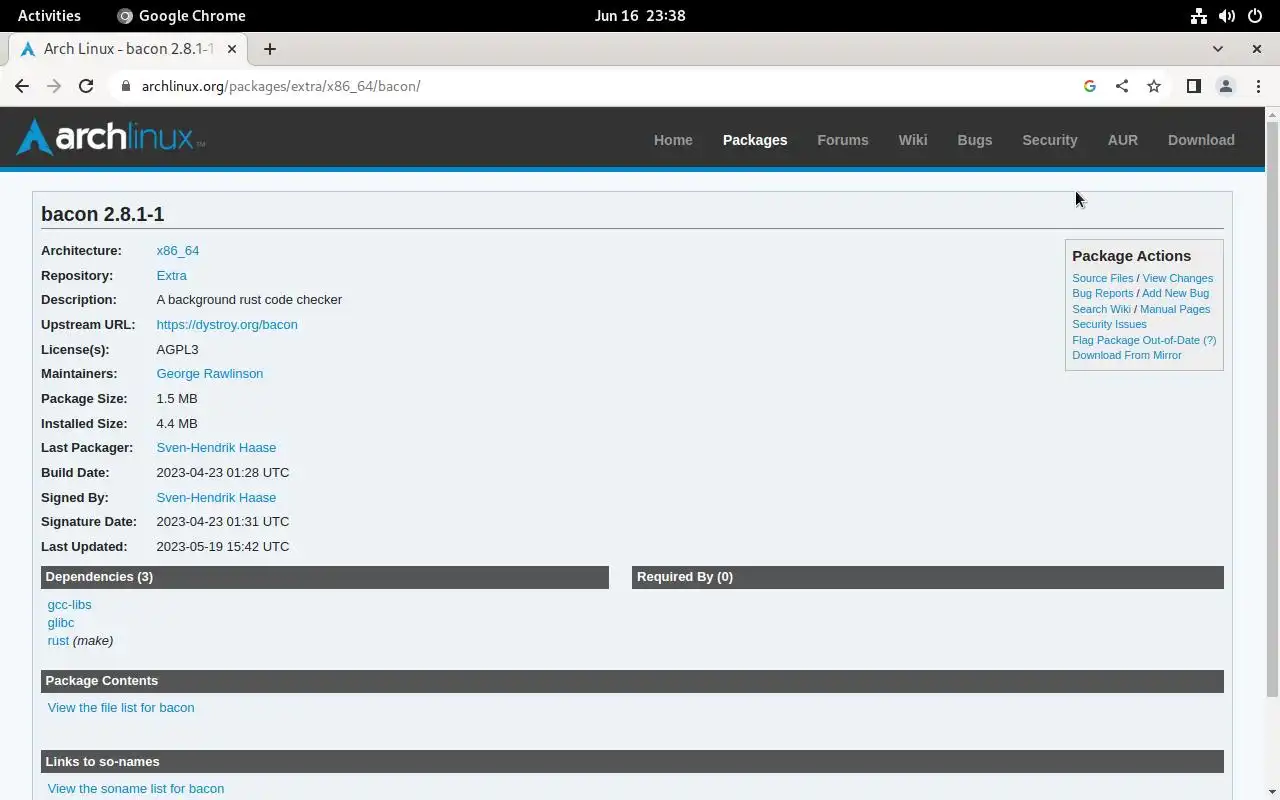Click Add New Bug link
This screenshot has height=800, width=1280.
pyautogui.click(x=1175, y=293)
